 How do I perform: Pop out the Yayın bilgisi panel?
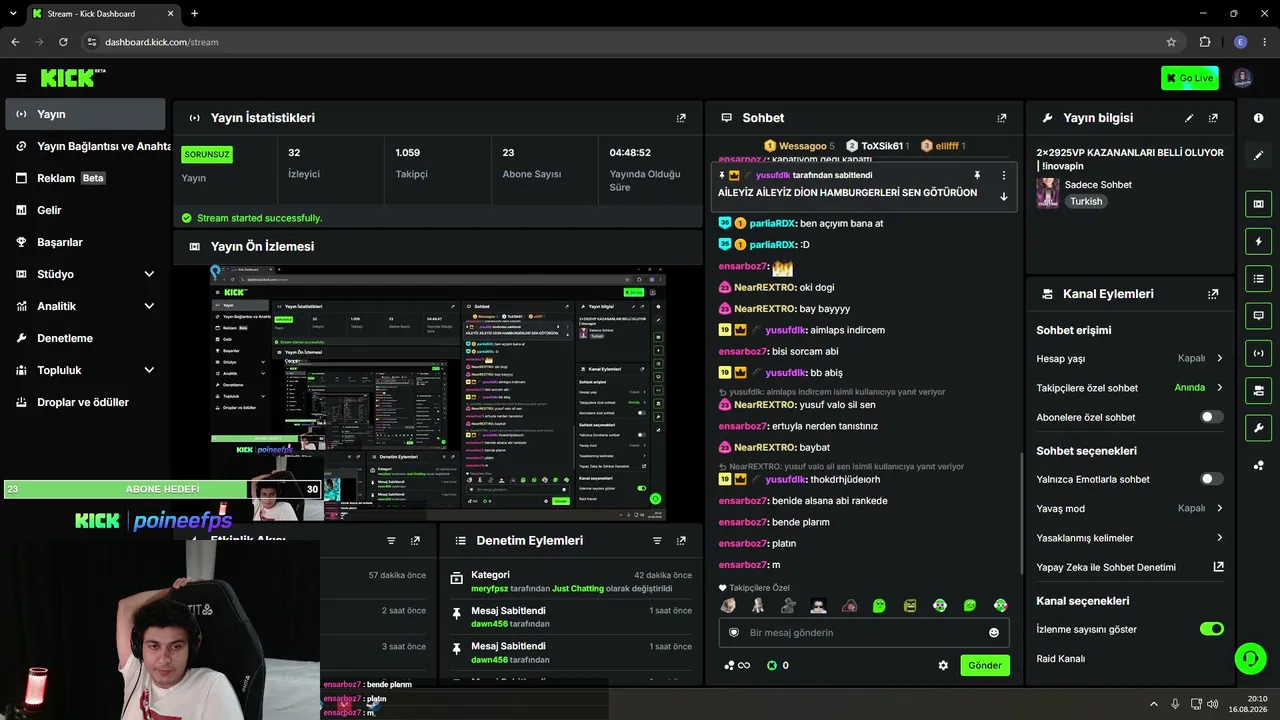1213,118
